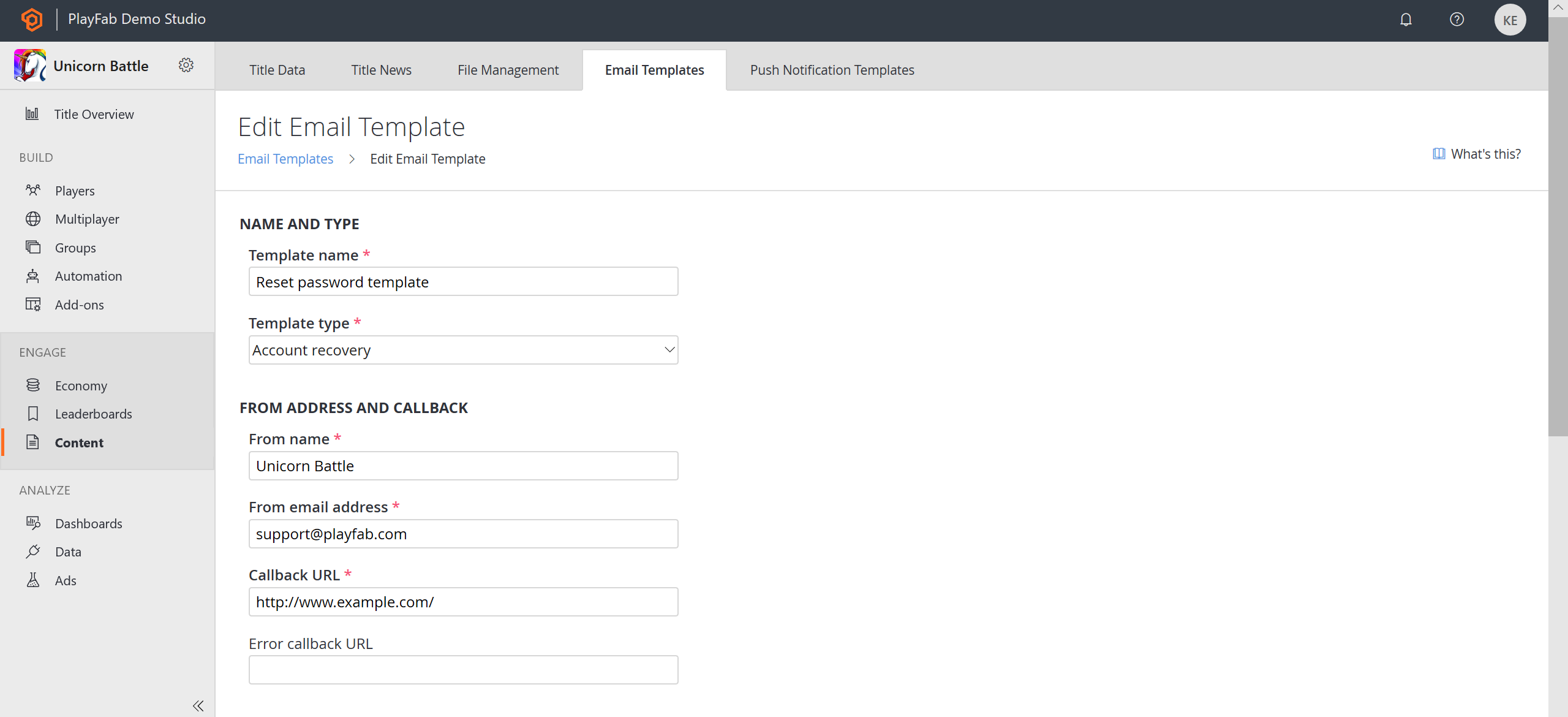Select the Error callback URL input field
Image resolution: width=1568 pixels, height=717 pixels.
(x=462, y=670)
